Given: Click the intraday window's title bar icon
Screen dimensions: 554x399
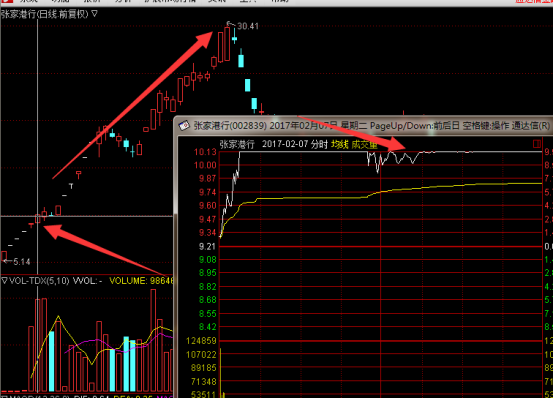Looking at the screenshot, I should [184, 125].
